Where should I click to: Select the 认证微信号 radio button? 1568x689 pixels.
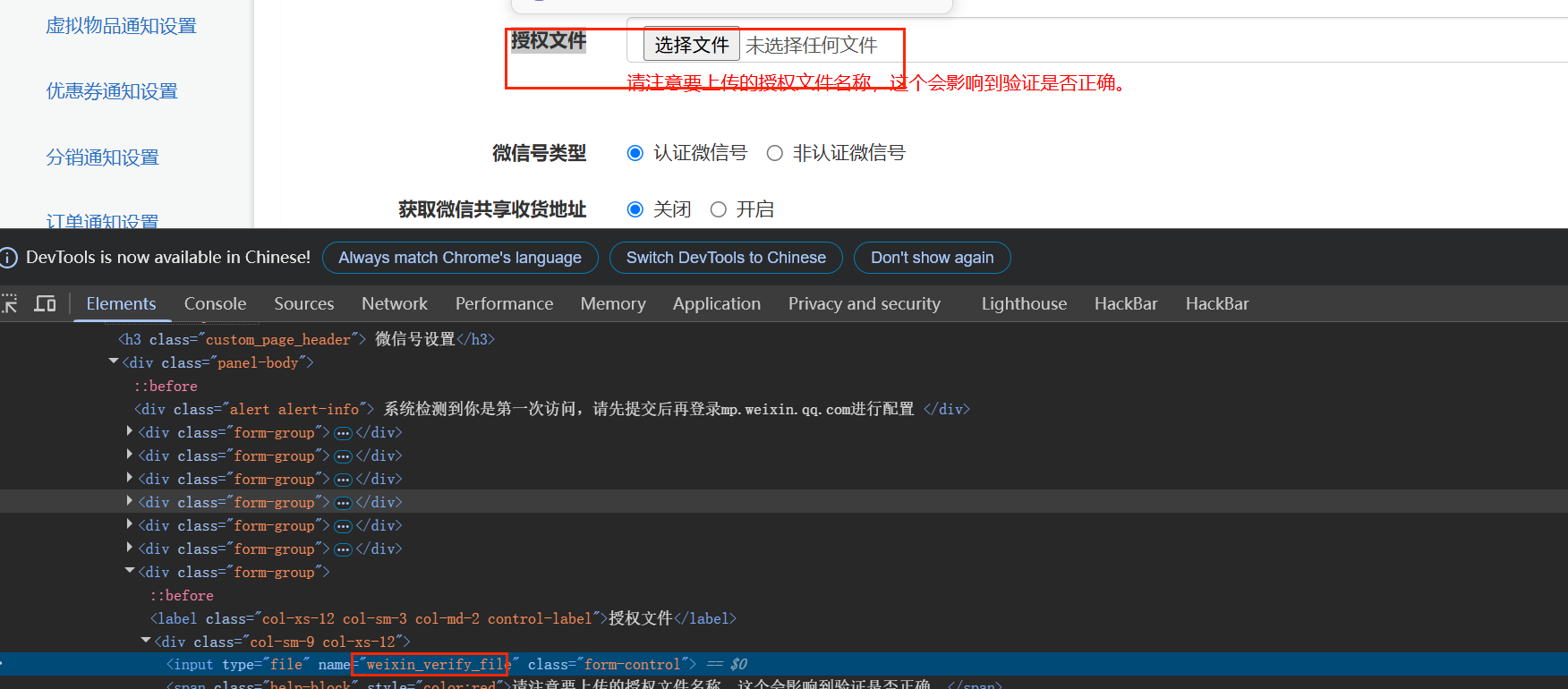635,153
